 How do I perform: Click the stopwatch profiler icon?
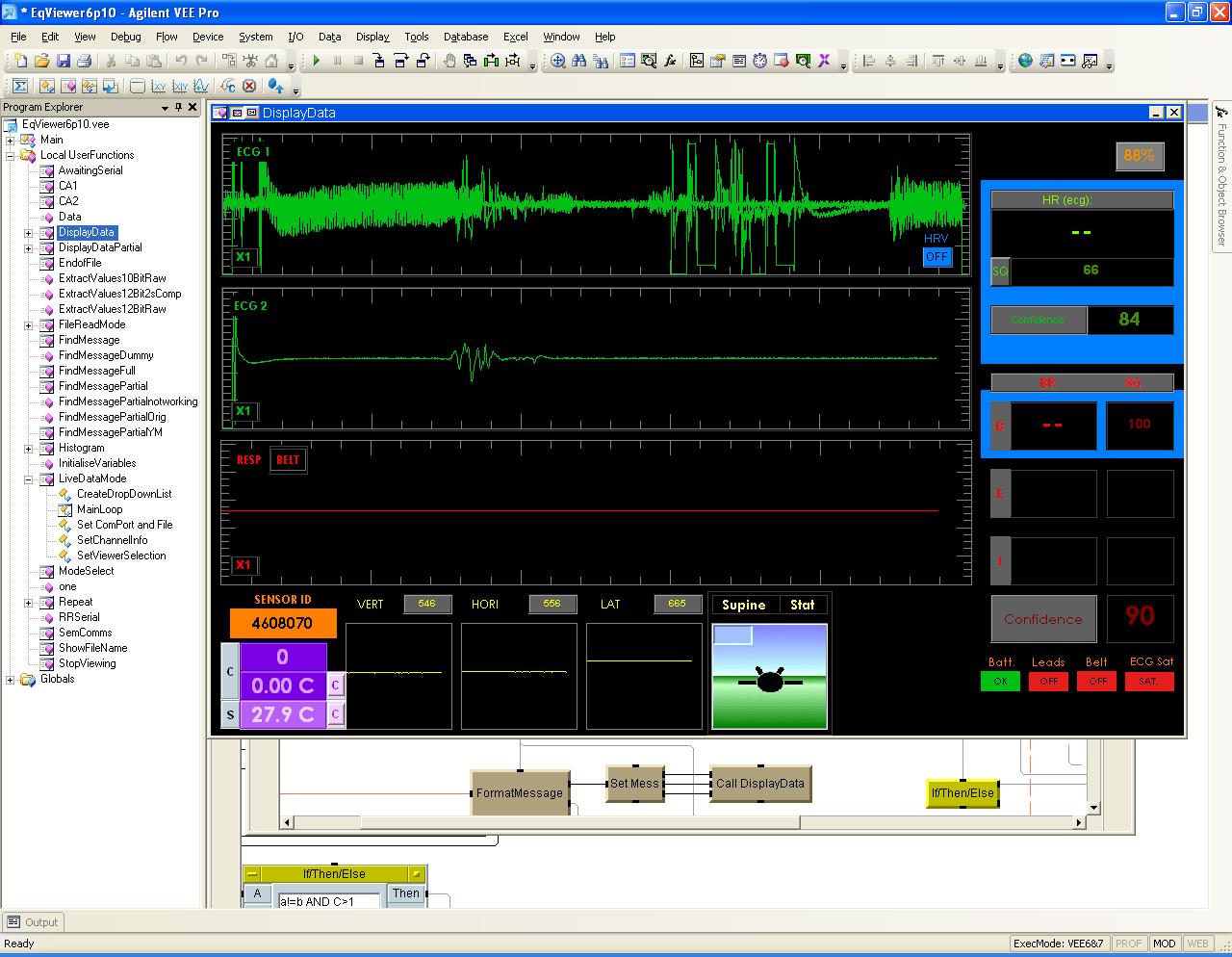click(759, 61)
